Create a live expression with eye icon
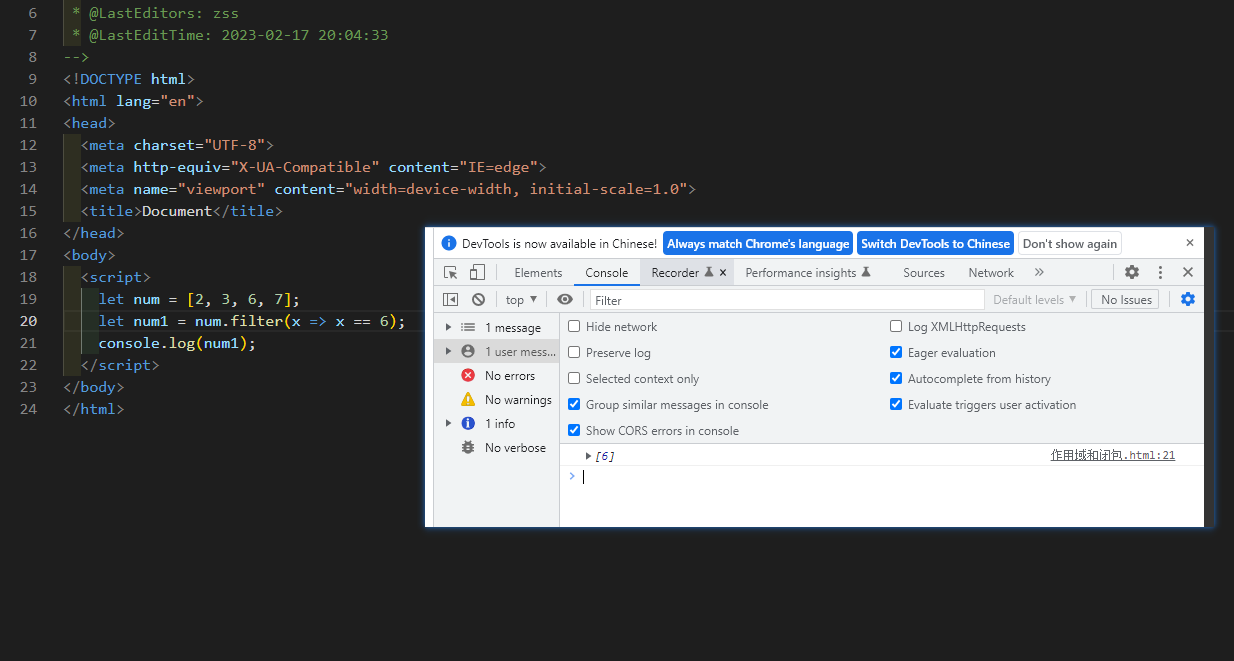 click(565, 299)
